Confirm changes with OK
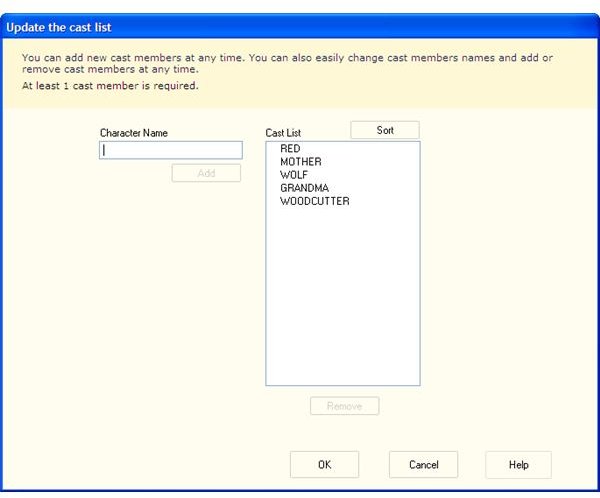This screenshot has width=600, height=498. pos(324,464)
